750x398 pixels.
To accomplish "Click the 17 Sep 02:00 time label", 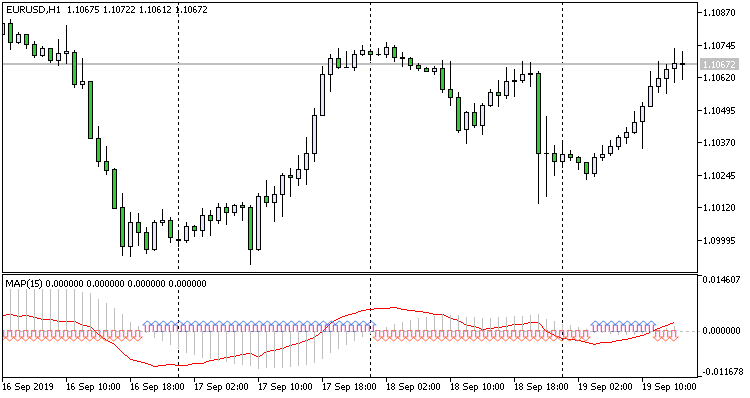I will [221, 387].
